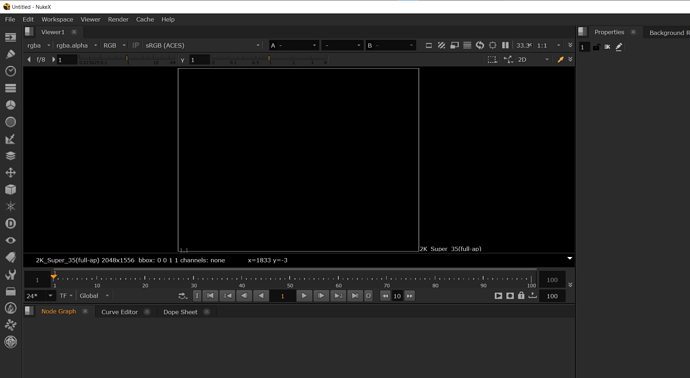Open the Other nodes menu icon
This screenshot has width=690, height=378.
tap(11, 291)
